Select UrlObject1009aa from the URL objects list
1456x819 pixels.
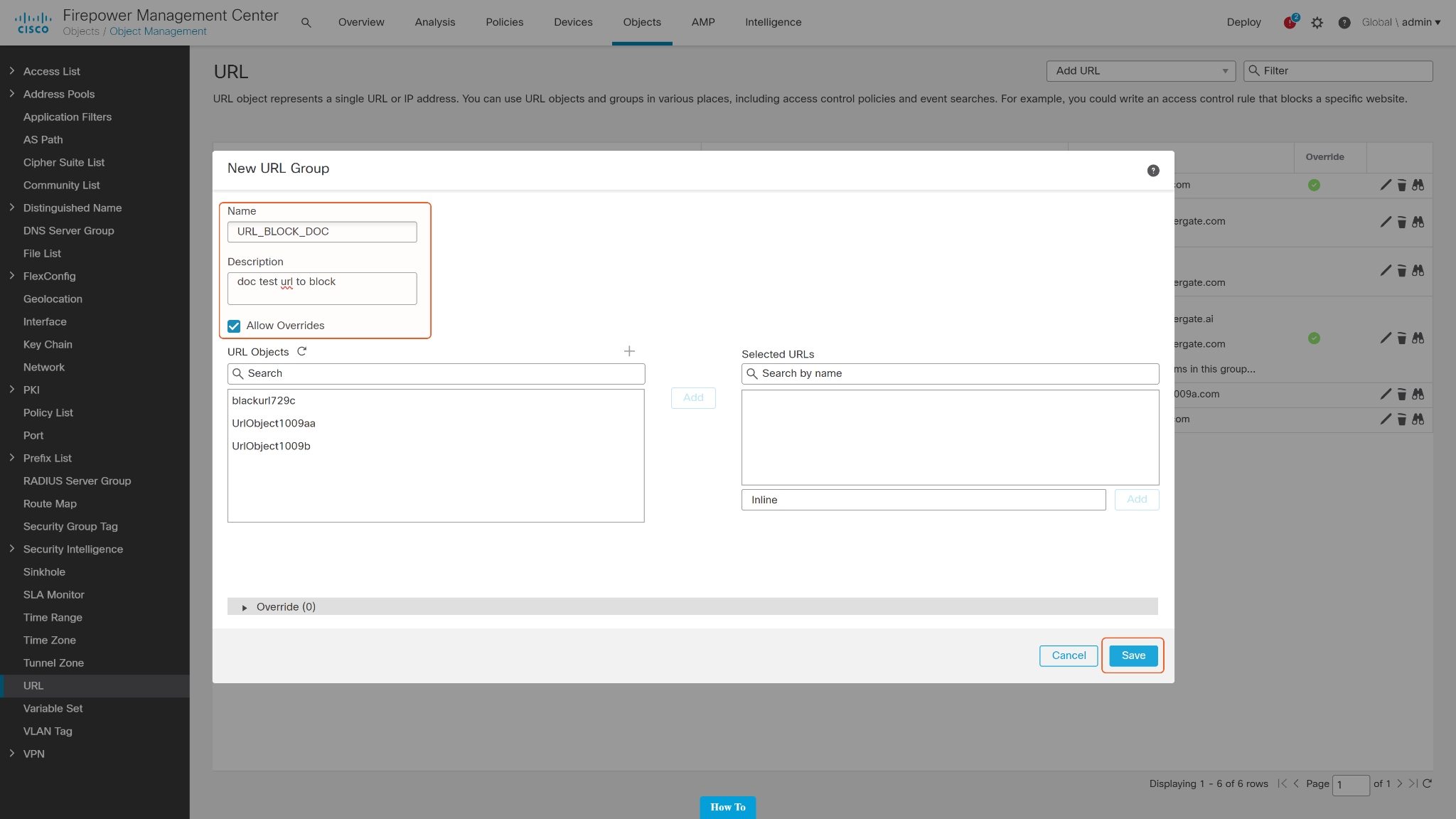click(x=274, y=424)
